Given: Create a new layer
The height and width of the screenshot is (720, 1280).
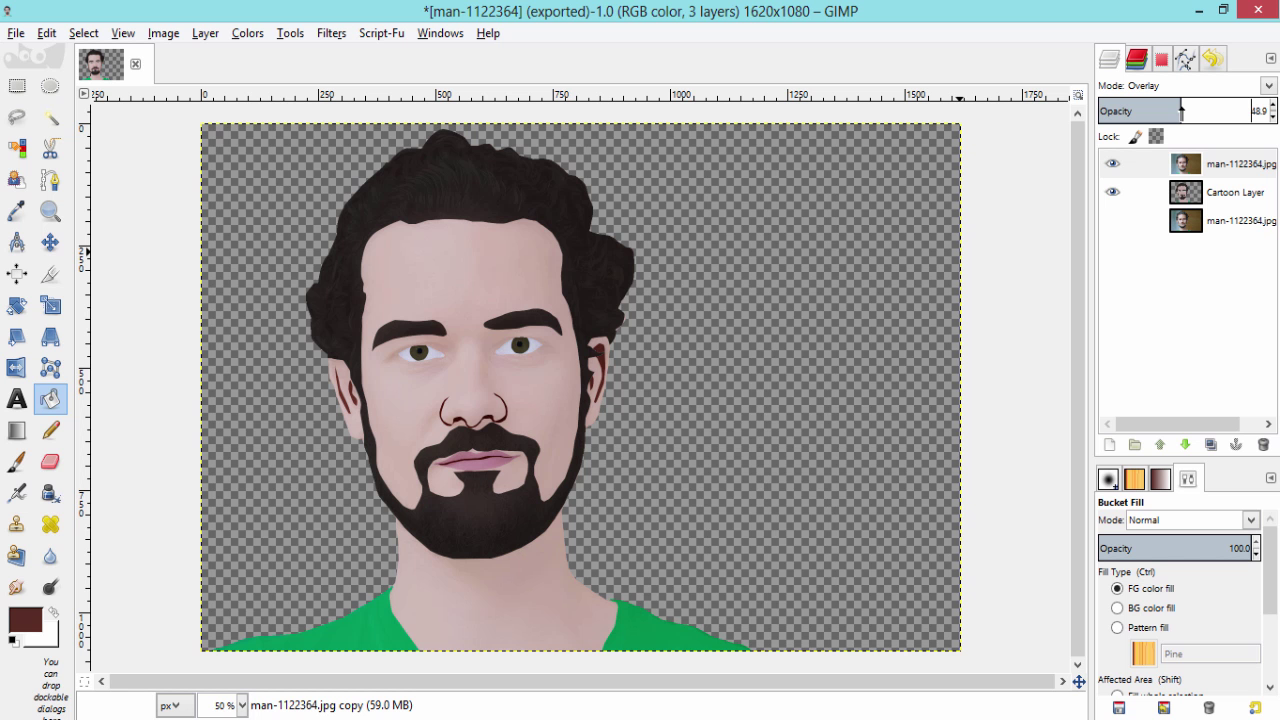Looking at the screenshot, I should (1110, 444).
